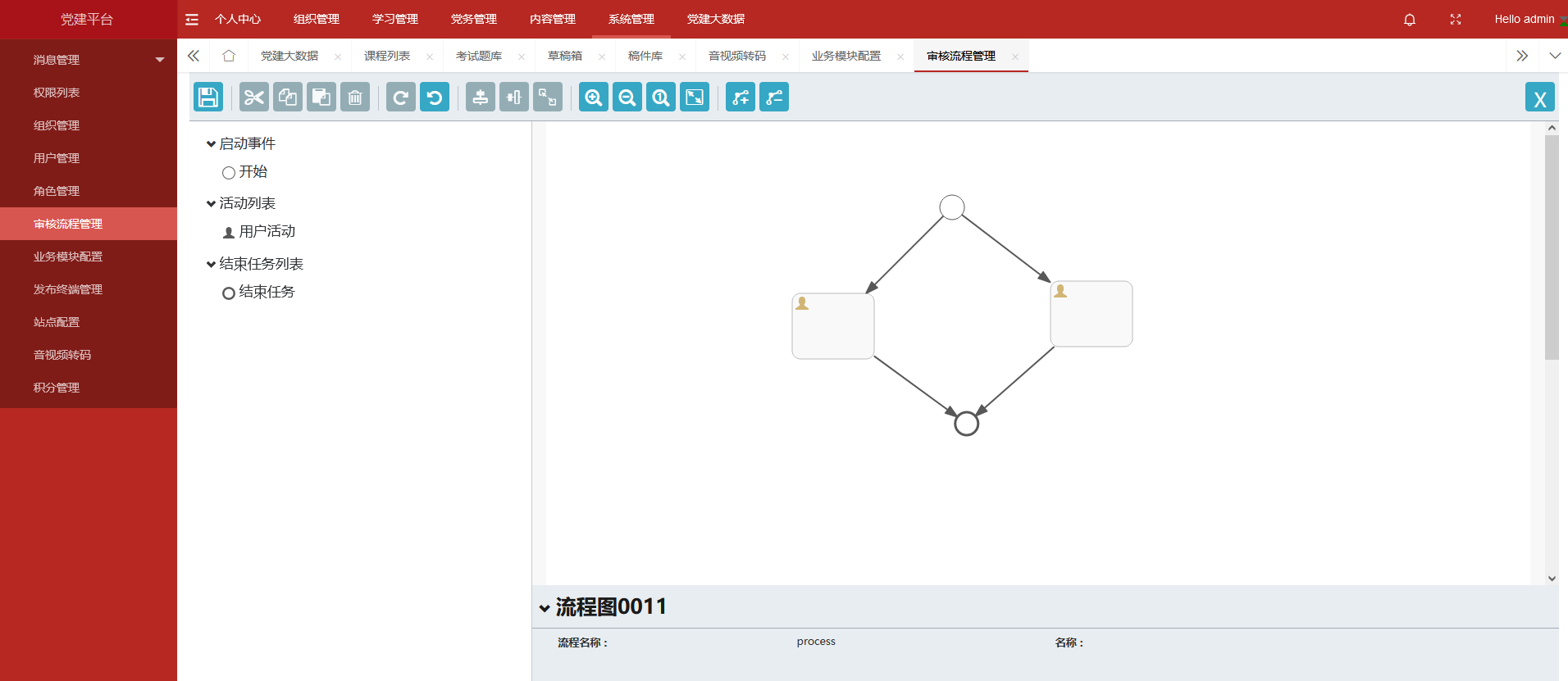Click the home icon in the tab bar
Viewport: 1568px width, 681px height.
(x=229, y=56)
